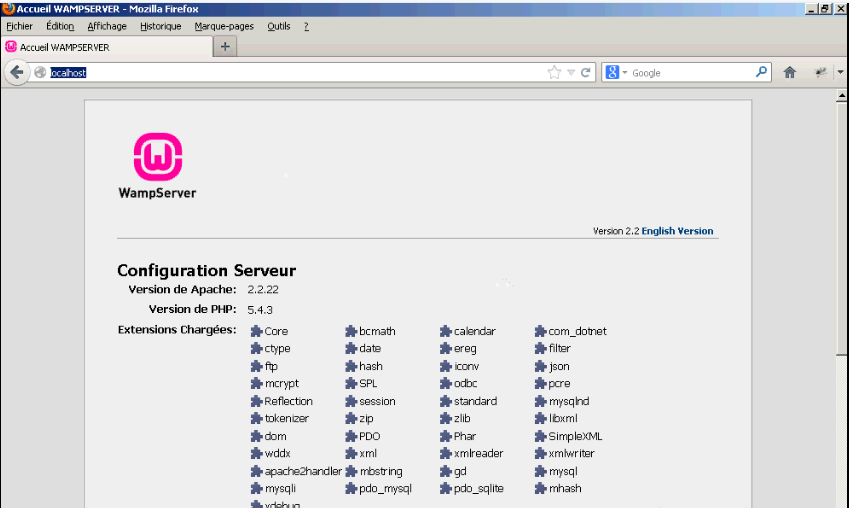
Task: Click the odbc extension name
Action: point(466,383)
